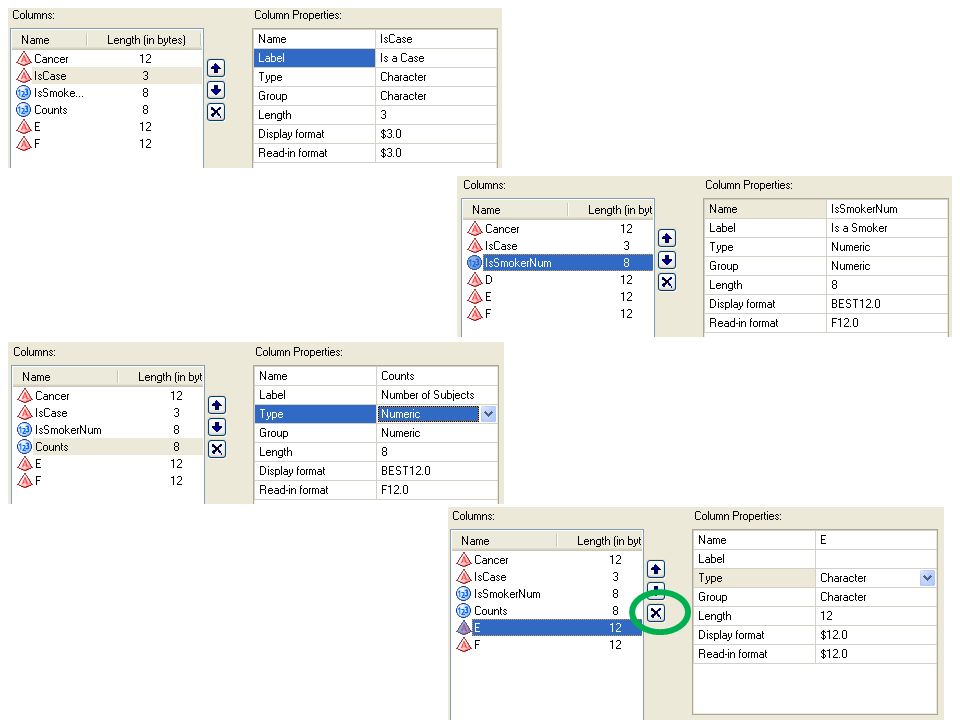Click the numeric icon of the Counts row in the Counts panel
Image resolution: width=960 pixels, height=720 pixels.
click(24, 447)
